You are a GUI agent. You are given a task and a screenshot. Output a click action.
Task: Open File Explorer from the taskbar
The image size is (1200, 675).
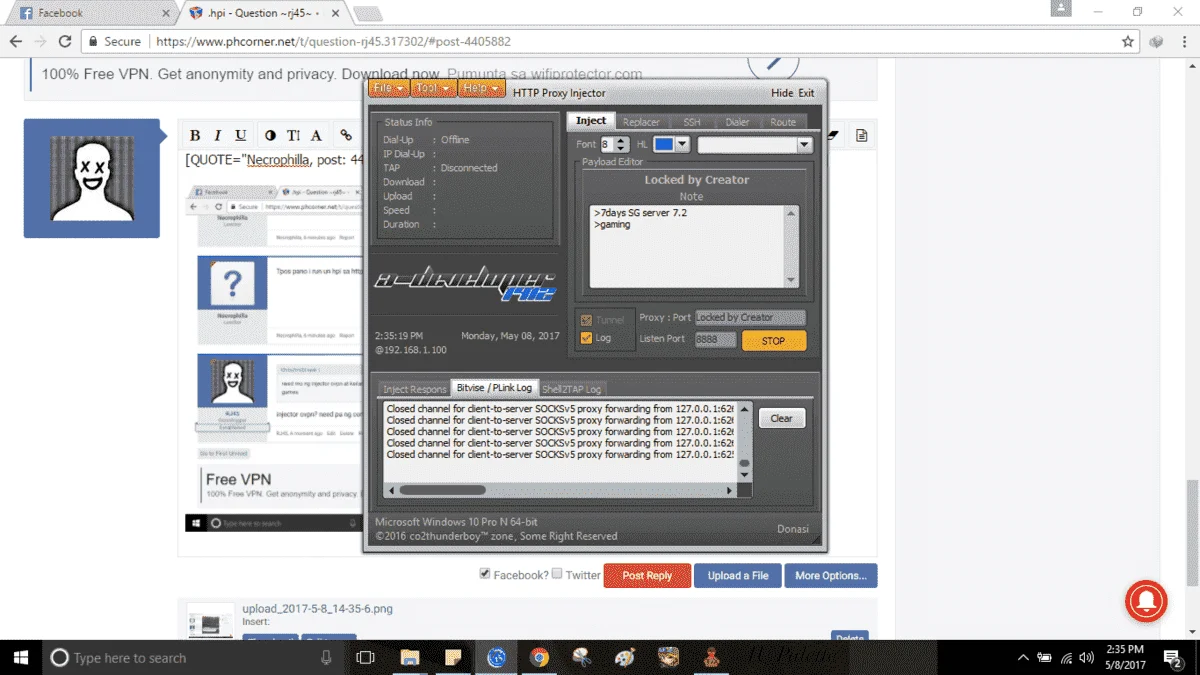pyautogui.click(x=409, y=657)
